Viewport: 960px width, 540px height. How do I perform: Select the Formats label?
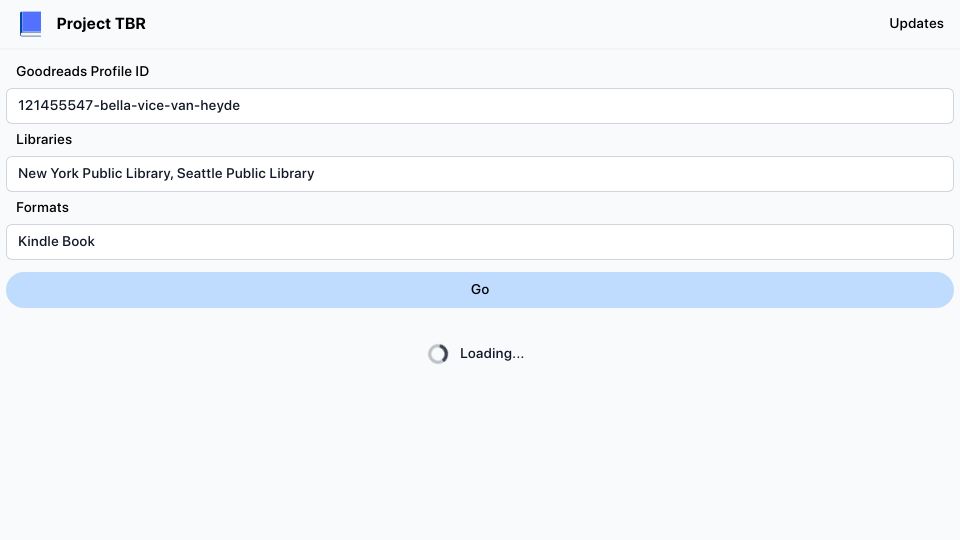click(x=42, y=208)
